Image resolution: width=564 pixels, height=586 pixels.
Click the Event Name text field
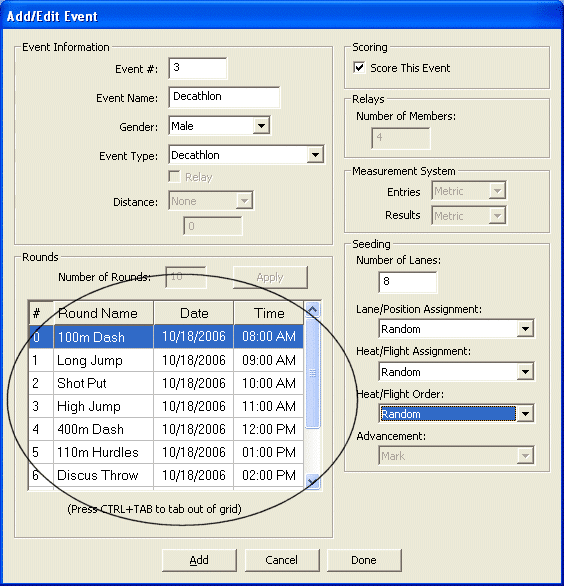coord(224,97)
